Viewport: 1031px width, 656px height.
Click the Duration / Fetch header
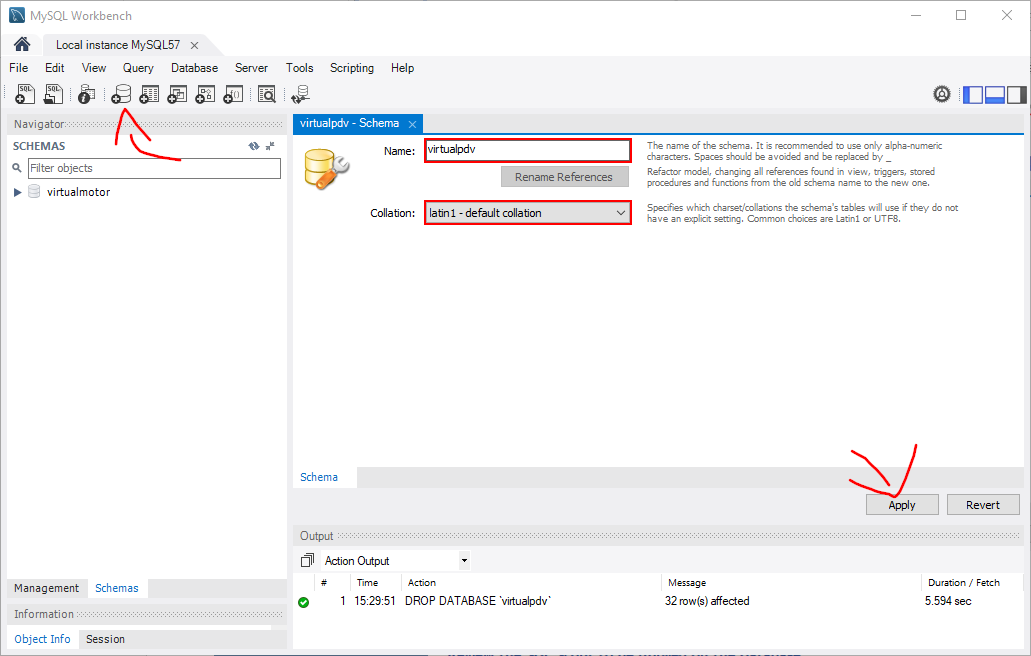tap(963, 582)
